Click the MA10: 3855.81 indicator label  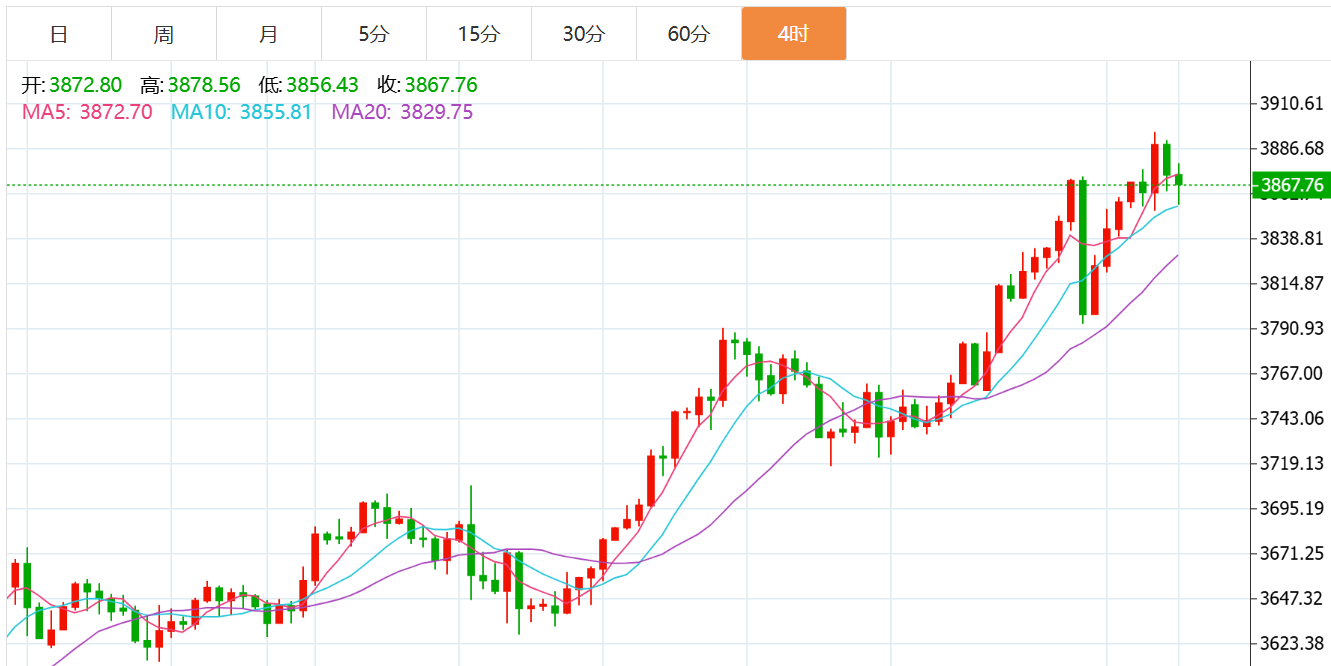click(242, 112)
